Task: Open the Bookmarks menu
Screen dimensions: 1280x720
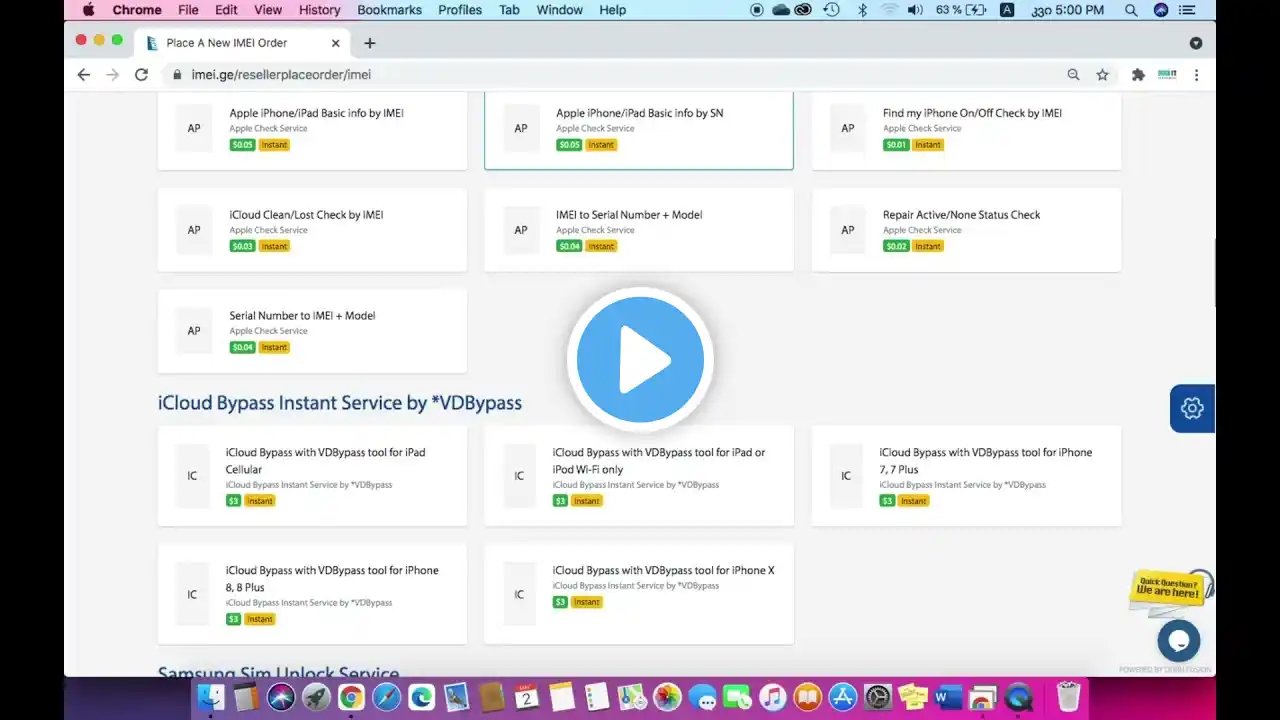Action: click(389, 10)
